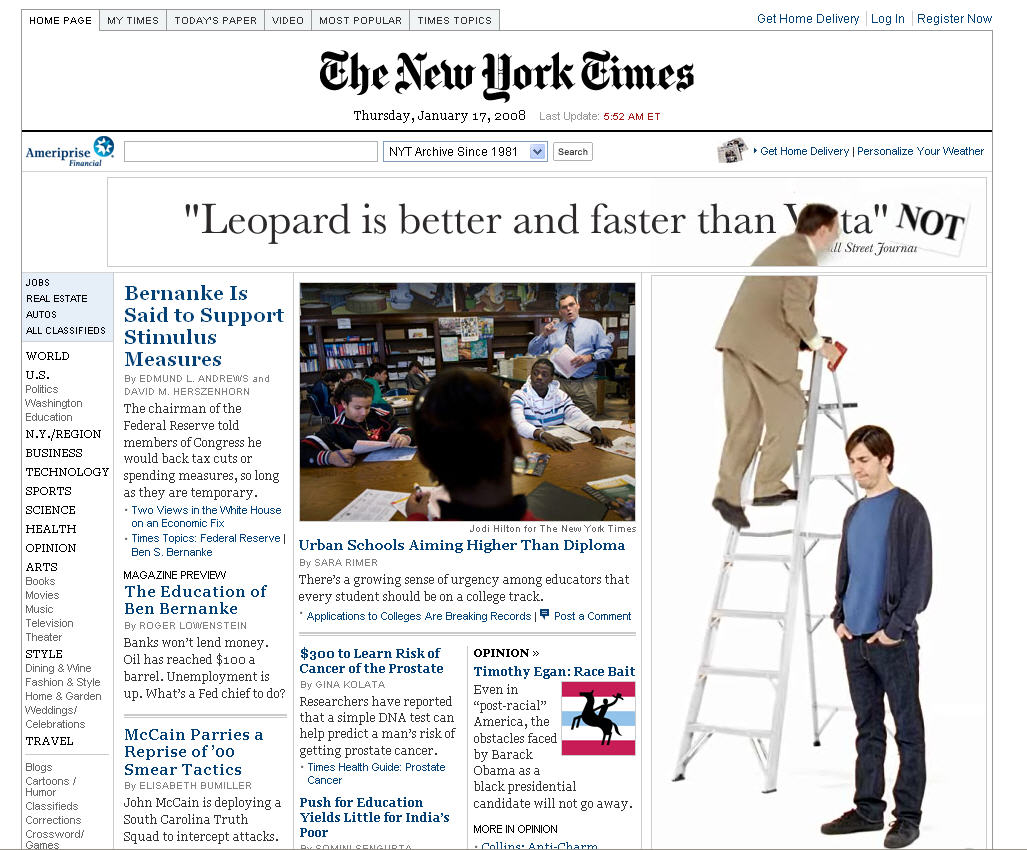The width and height of the screenshot is (1027, 850).
Task: Click the Mac guy ladder advertisement
Action: 819,562
